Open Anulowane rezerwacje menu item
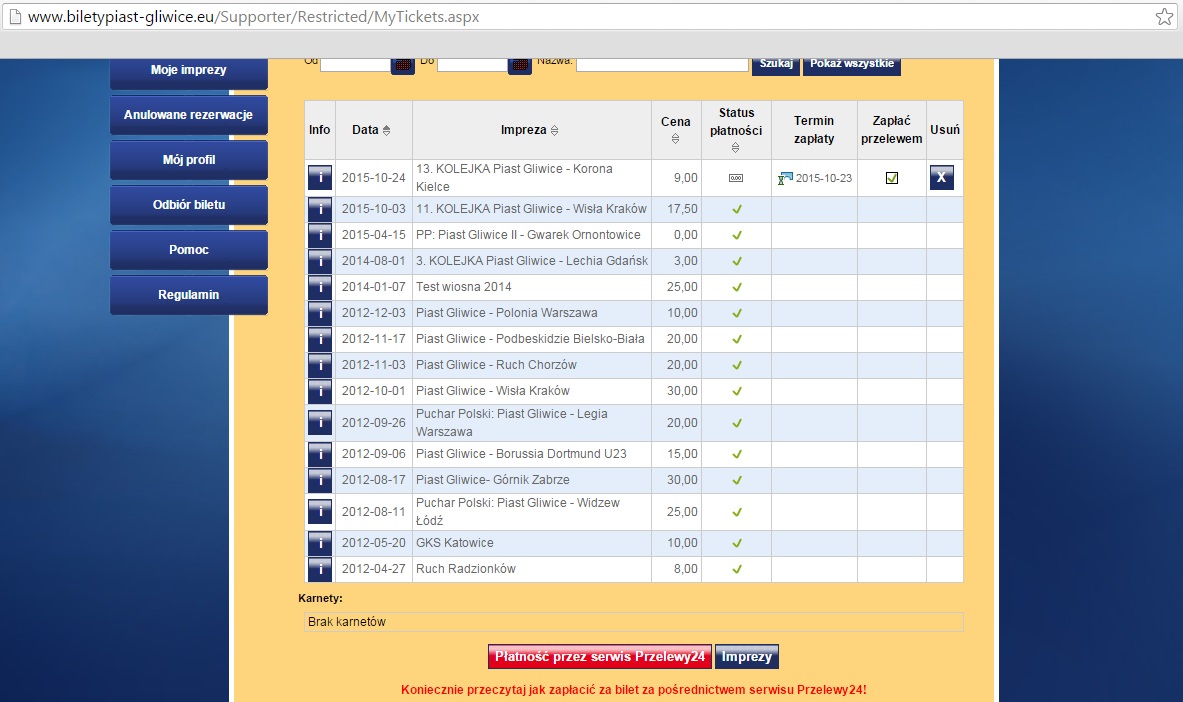The image size is (1183, 702). coord(188,115)
